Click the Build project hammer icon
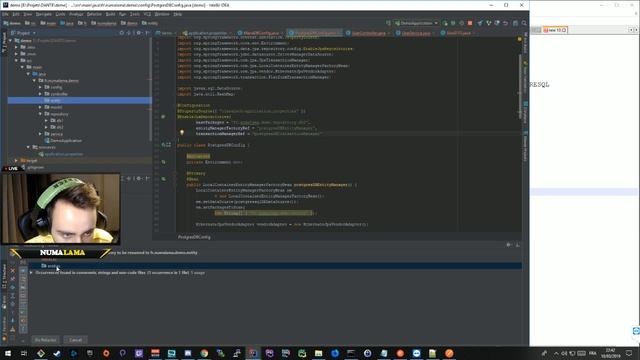640x360 pixels. click(388, 23)
